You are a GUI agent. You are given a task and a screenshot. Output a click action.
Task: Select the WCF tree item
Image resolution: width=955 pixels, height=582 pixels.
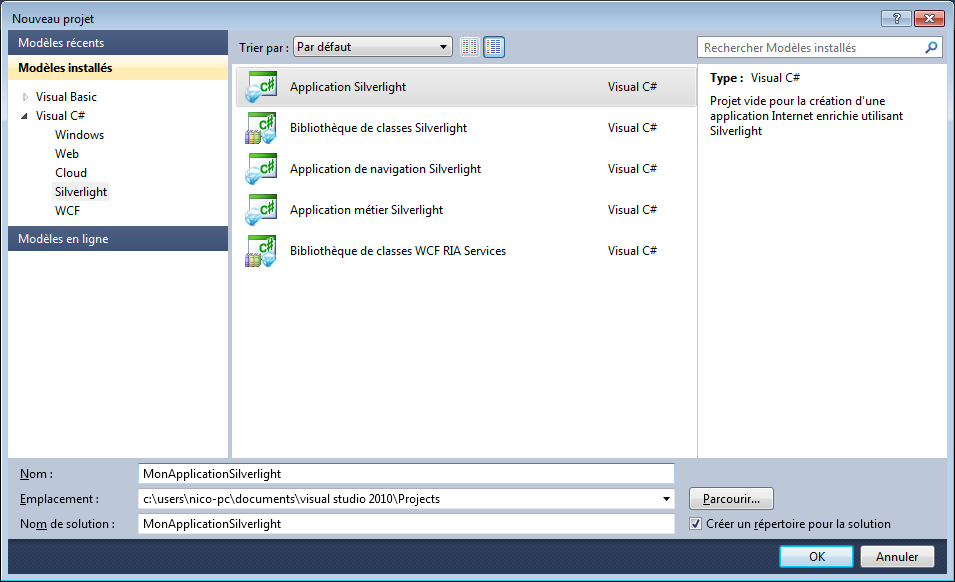tap(68, 211)
